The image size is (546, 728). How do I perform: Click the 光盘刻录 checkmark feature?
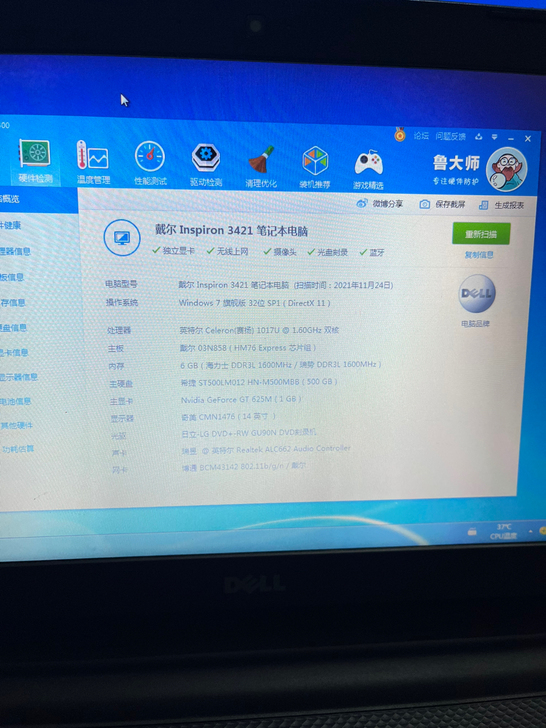coord(328,252)
